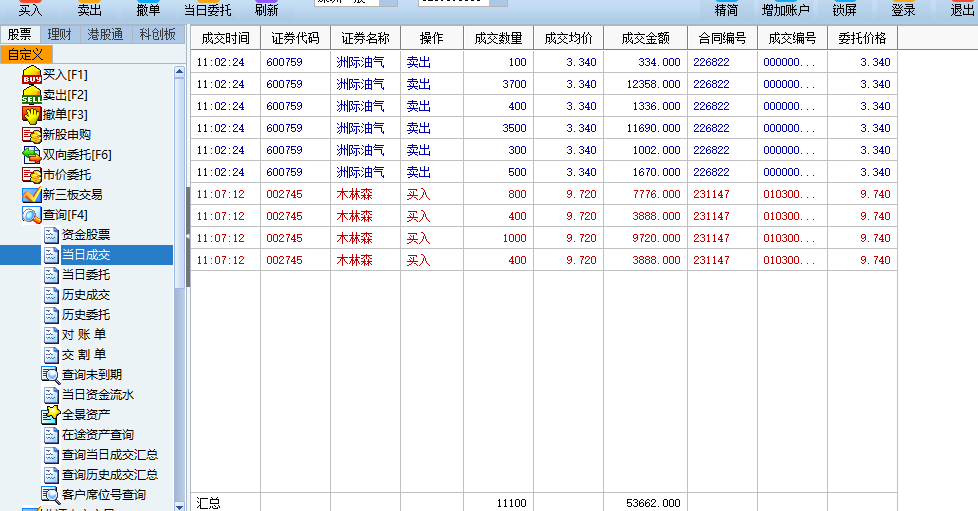Viewport: 978px width, 511px height.
Task: Sort by the 成交均价 column header
Action: point(568,38)
